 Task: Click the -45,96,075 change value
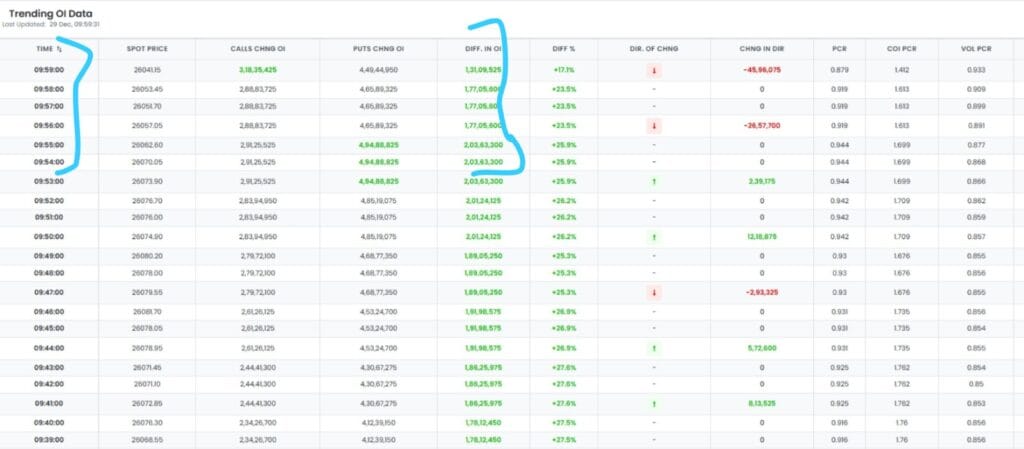click(762, 70)
